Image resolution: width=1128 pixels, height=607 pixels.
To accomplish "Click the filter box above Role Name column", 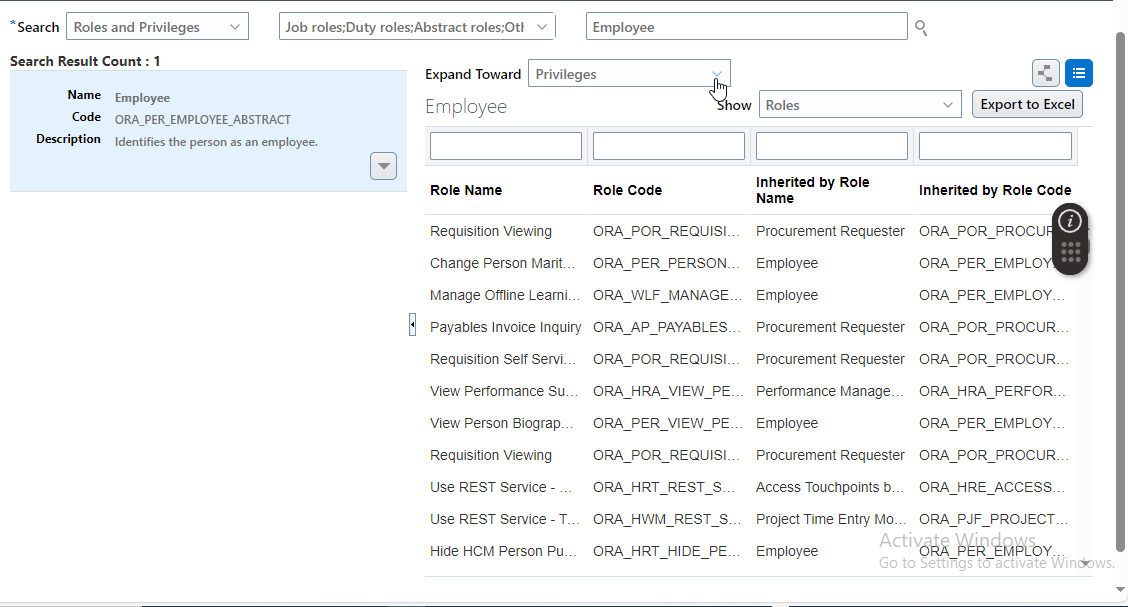I will pyautogui.click(x=505, y=145).
